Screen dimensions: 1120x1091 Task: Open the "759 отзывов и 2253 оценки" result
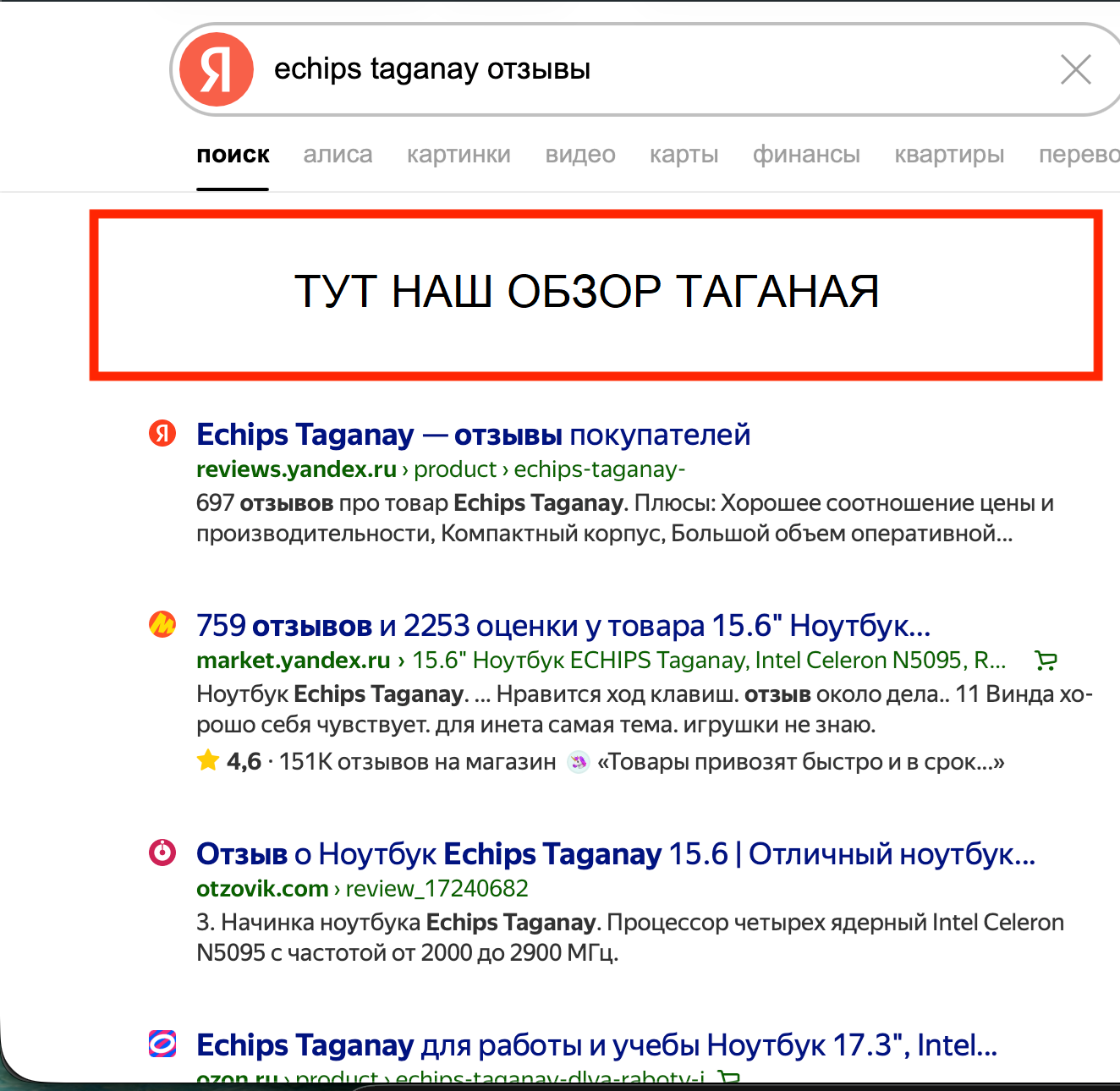(563, 626)
